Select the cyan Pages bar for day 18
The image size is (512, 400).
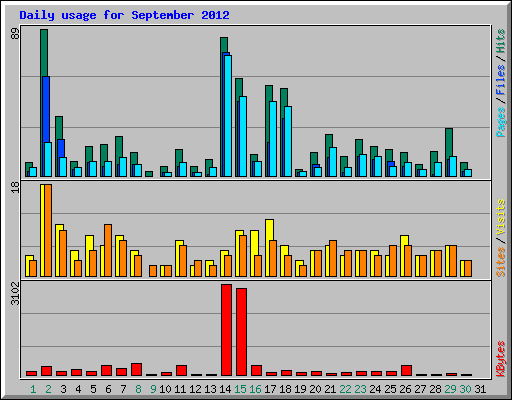(x=288, y=141)
